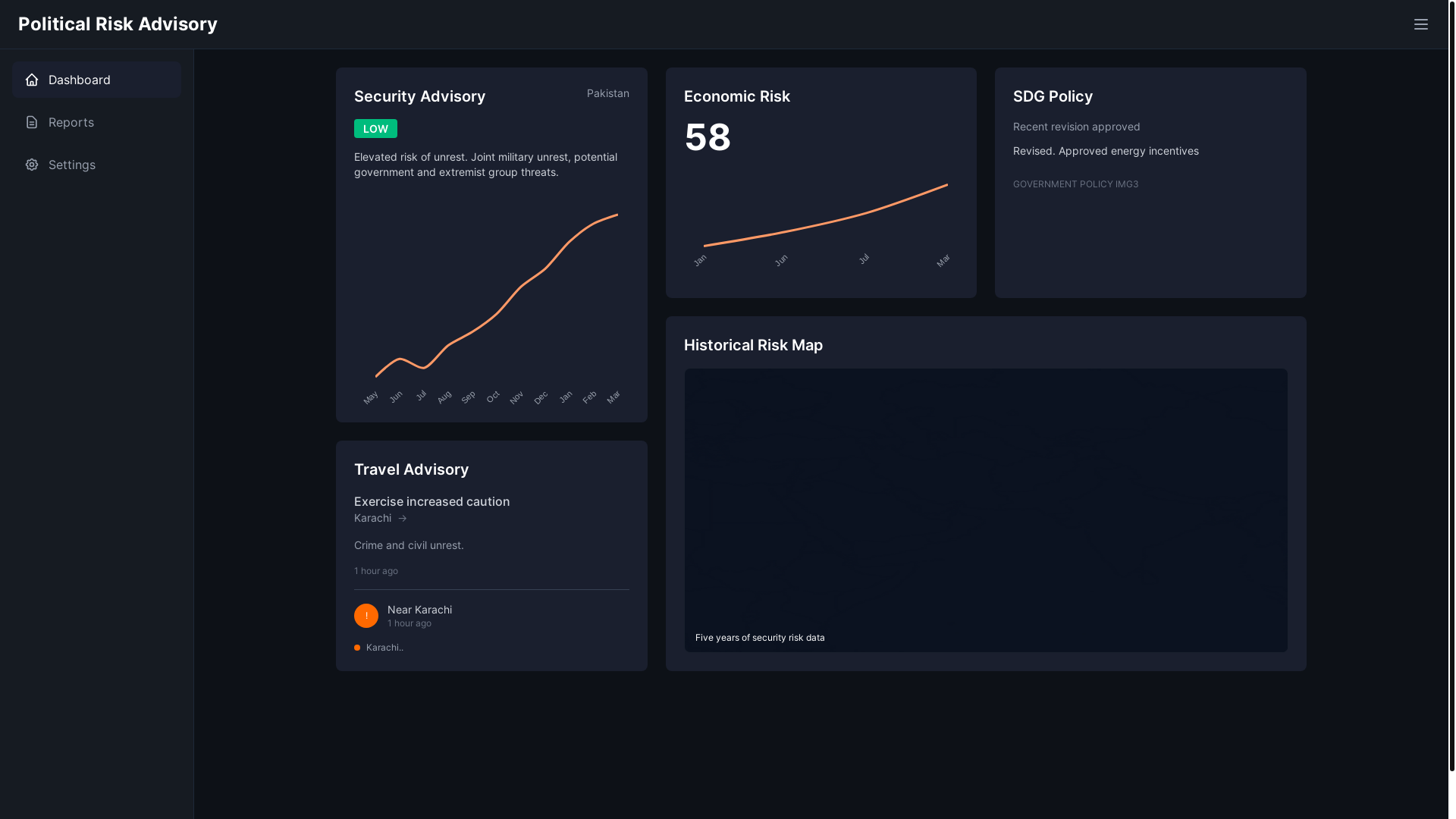1456x819 pixels.
Task: Click the May label on security chart
Action: click(x=370, y=397)
